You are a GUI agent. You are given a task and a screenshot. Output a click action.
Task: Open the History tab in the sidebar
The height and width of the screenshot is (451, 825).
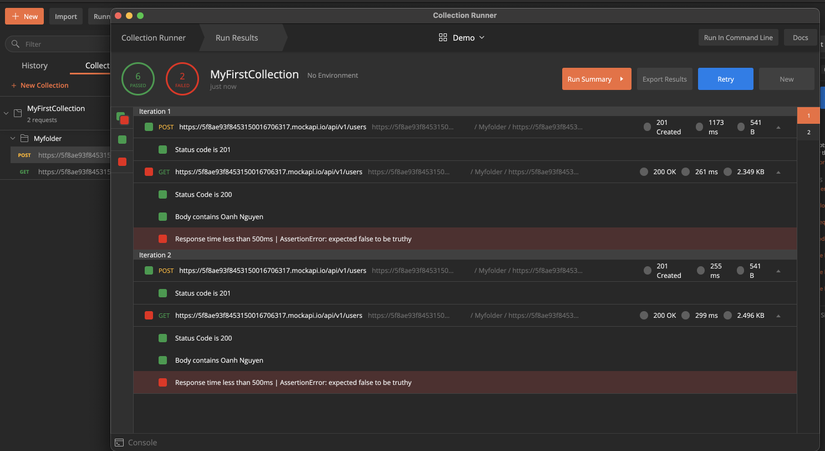(x=34, y=66)
